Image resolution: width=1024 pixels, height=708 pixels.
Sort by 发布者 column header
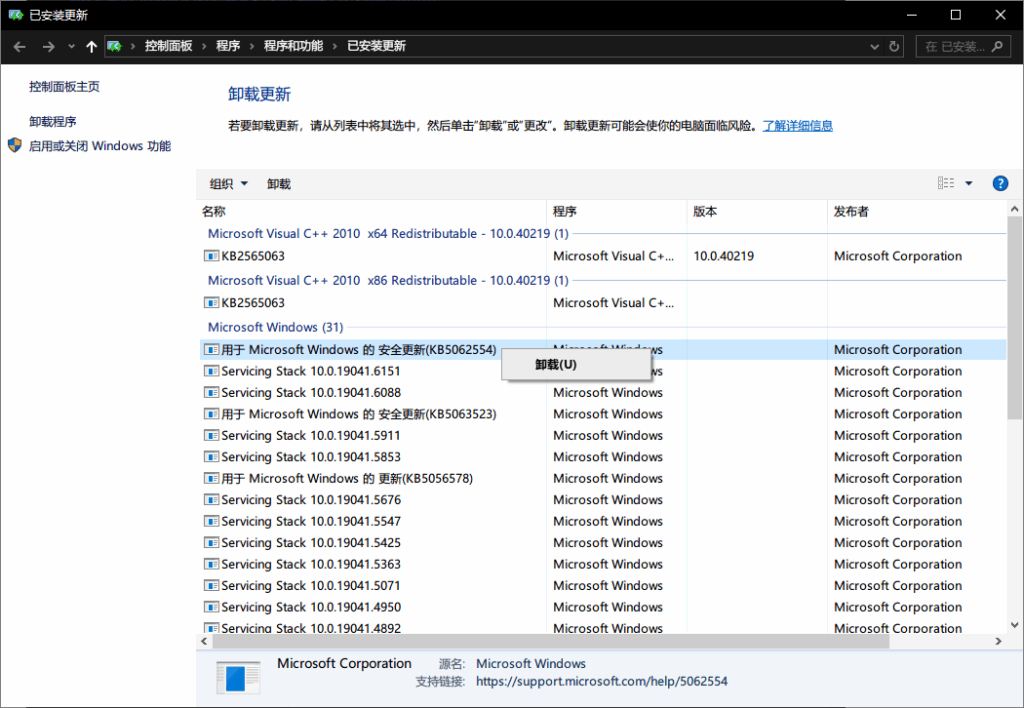[917, 212]
